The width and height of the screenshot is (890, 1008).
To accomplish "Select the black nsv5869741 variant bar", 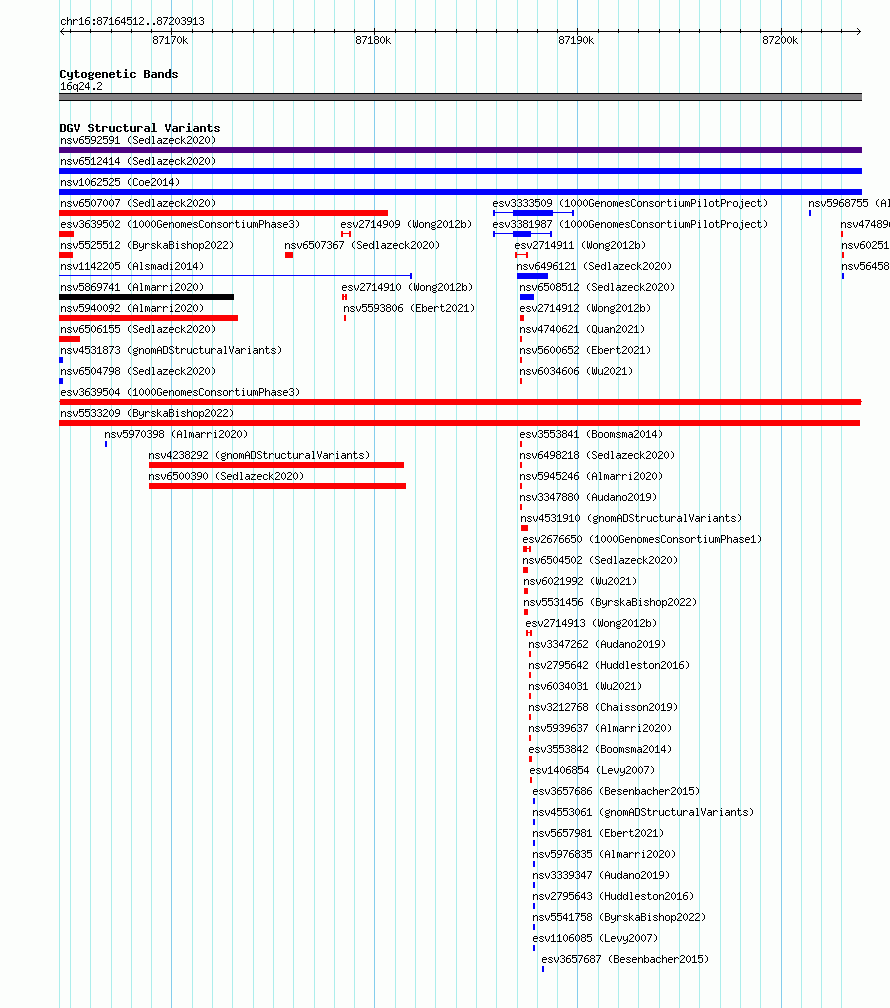I will (x=147, y=297).
